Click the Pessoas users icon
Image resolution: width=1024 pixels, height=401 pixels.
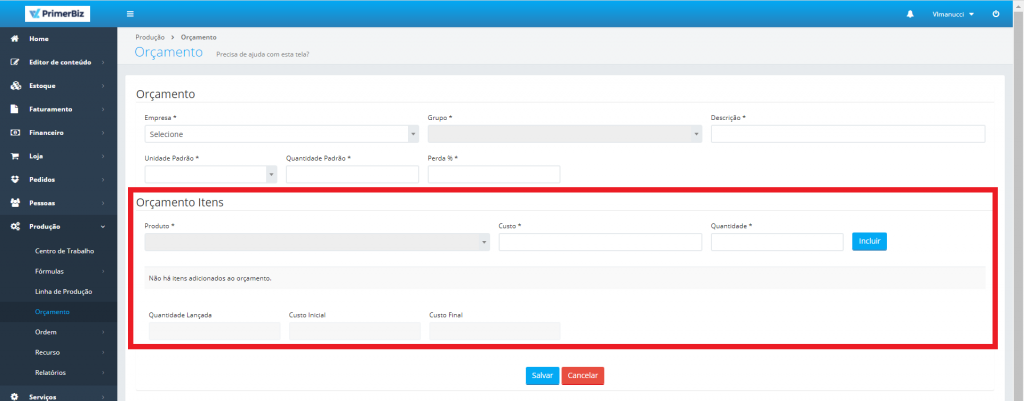15,203
